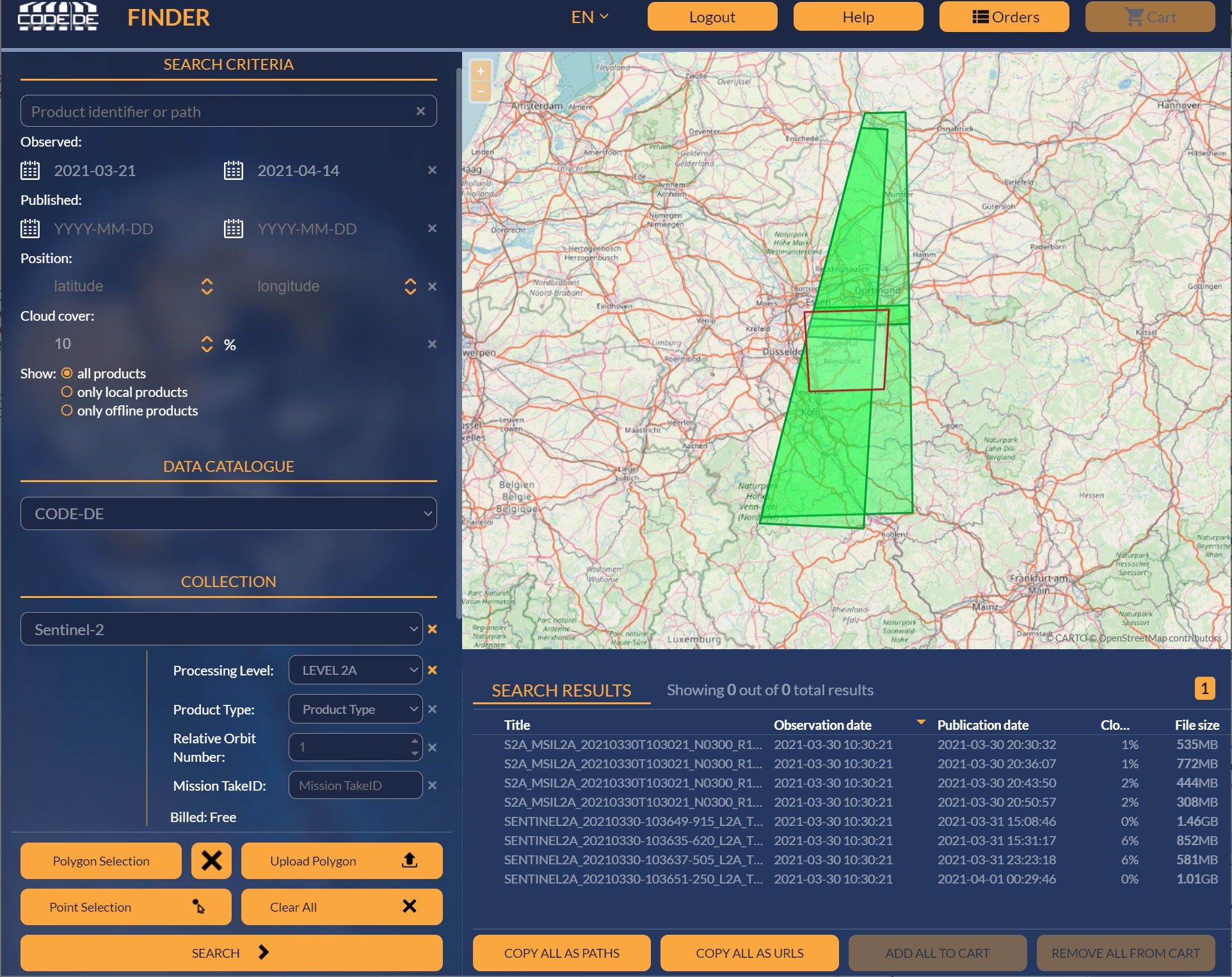The image size is (1232, 977).
Task: Open the Orders list
Action: coord(1004,17)
